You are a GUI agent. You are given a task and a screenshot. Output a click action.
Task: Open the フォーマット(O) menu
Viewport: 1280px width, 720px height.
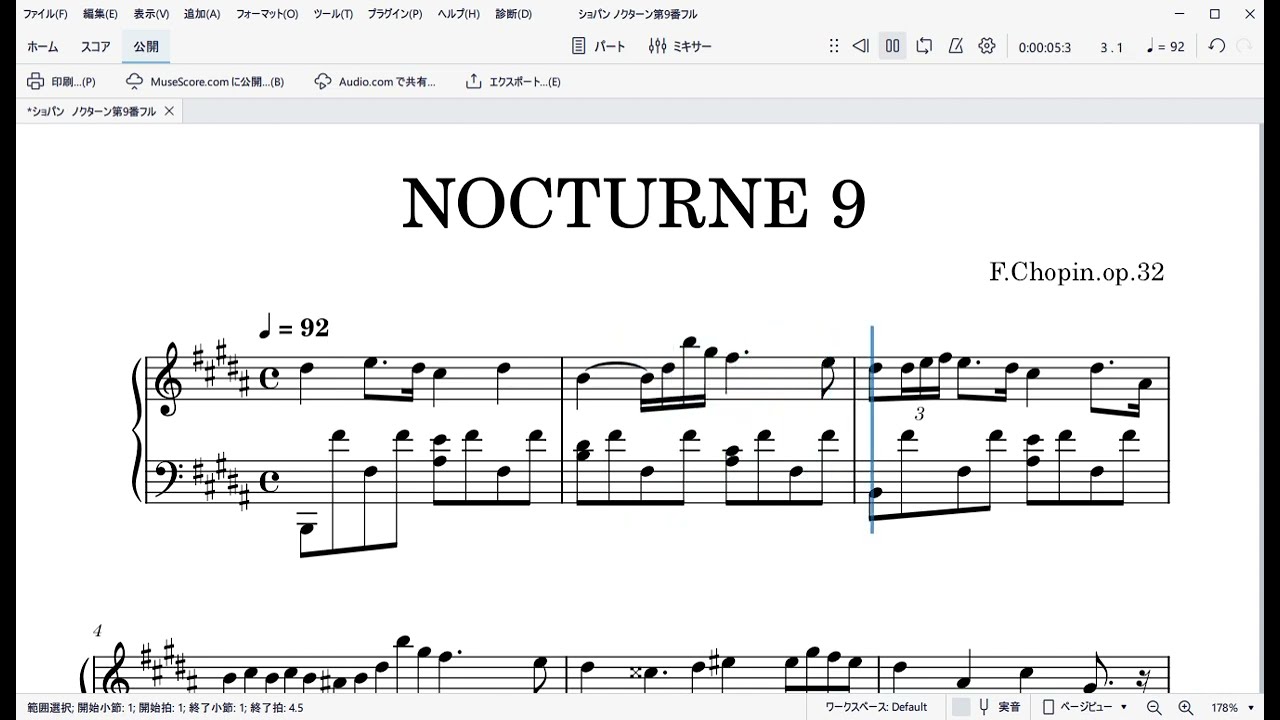pyautogui.click(x=267, y=14)
